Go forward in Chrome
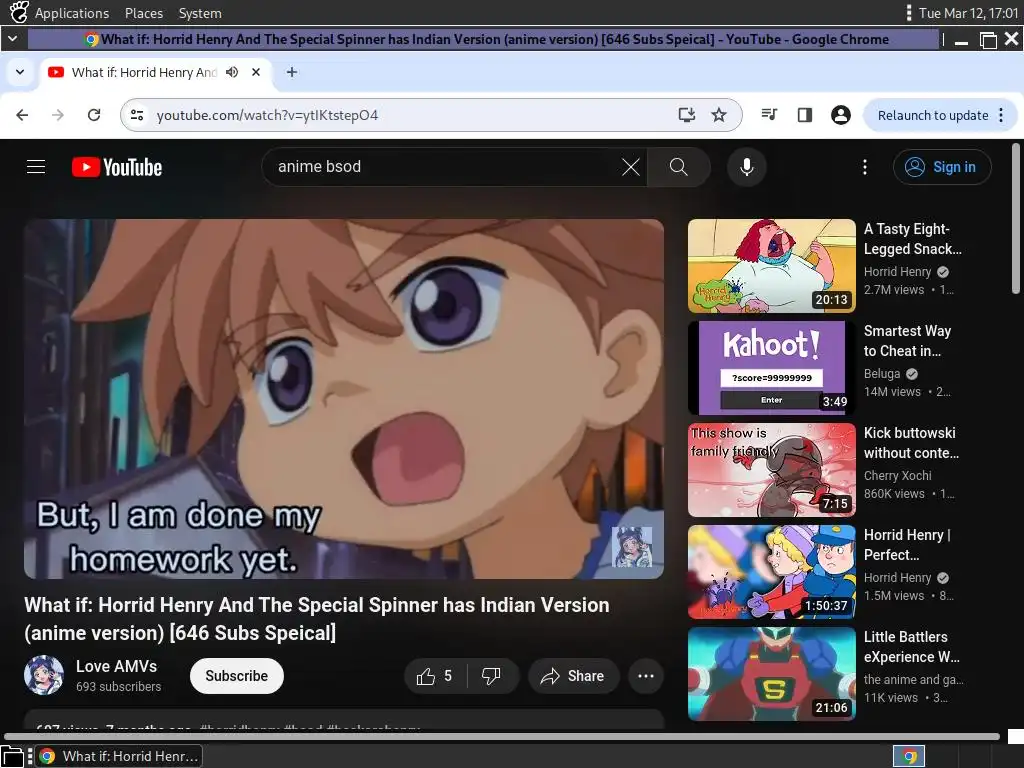 point(58,115)
